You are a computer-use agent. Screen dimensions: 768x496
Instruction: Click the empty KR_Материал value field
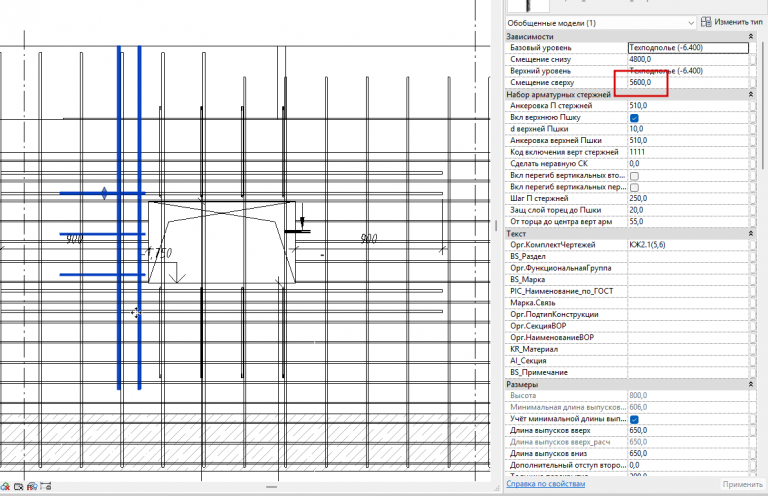click(688, 349)
